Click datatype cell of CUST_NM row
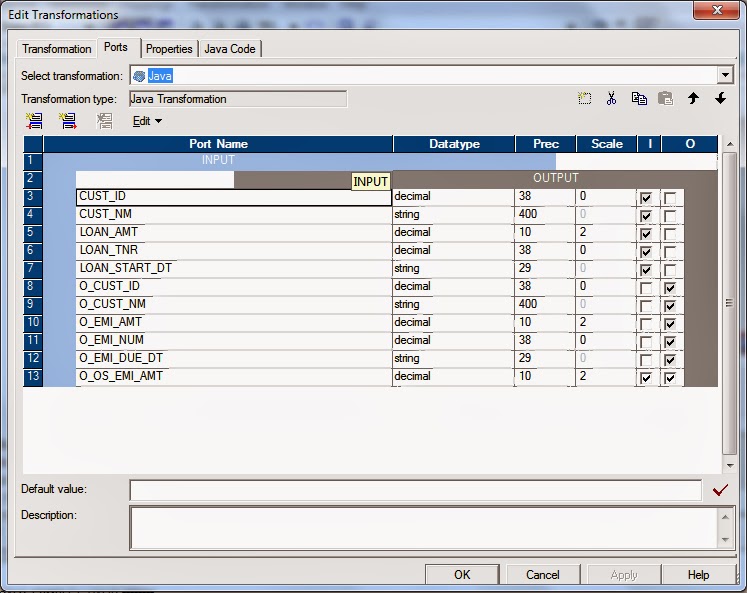747x593 pixels. (453, 214)
